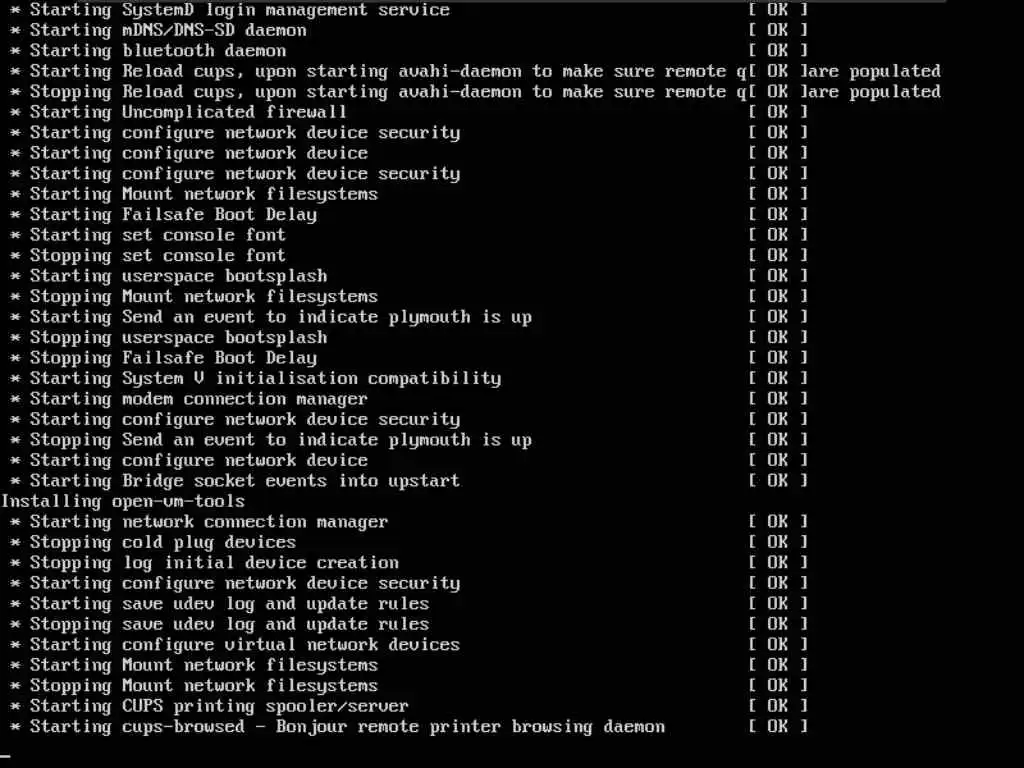The height and width of the screenshot is (768, 1024).
Task: Click the "Starting Failsafe Boot Delay" line
Action: 173,214
